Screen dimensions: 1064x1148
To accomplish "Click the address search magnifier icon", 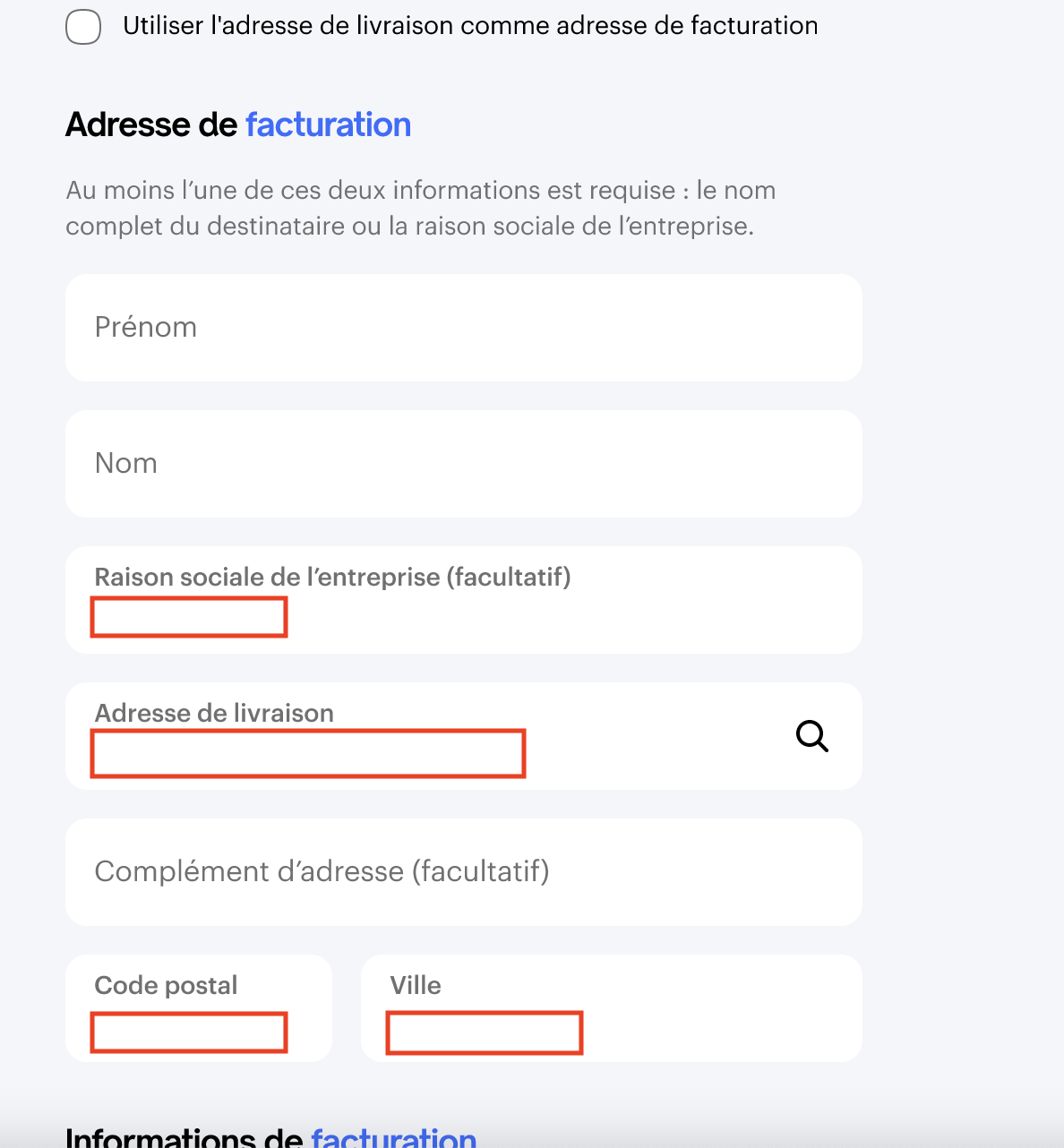I will [812, 736].
